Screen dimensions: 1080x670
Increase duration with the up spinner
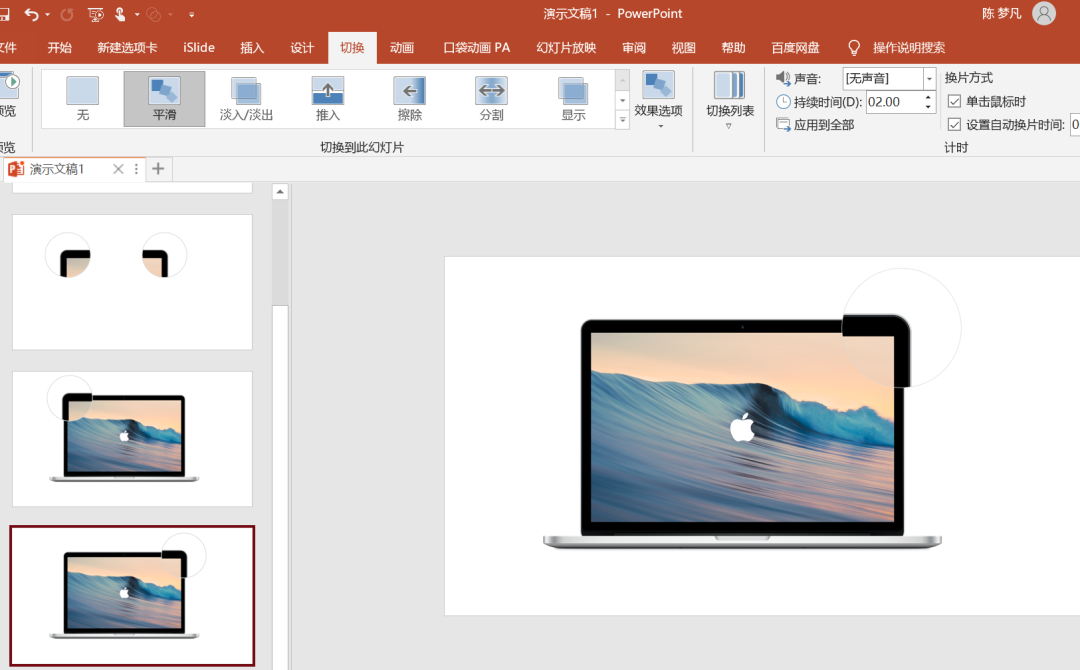pyautogui.click(x=928, y=97)
